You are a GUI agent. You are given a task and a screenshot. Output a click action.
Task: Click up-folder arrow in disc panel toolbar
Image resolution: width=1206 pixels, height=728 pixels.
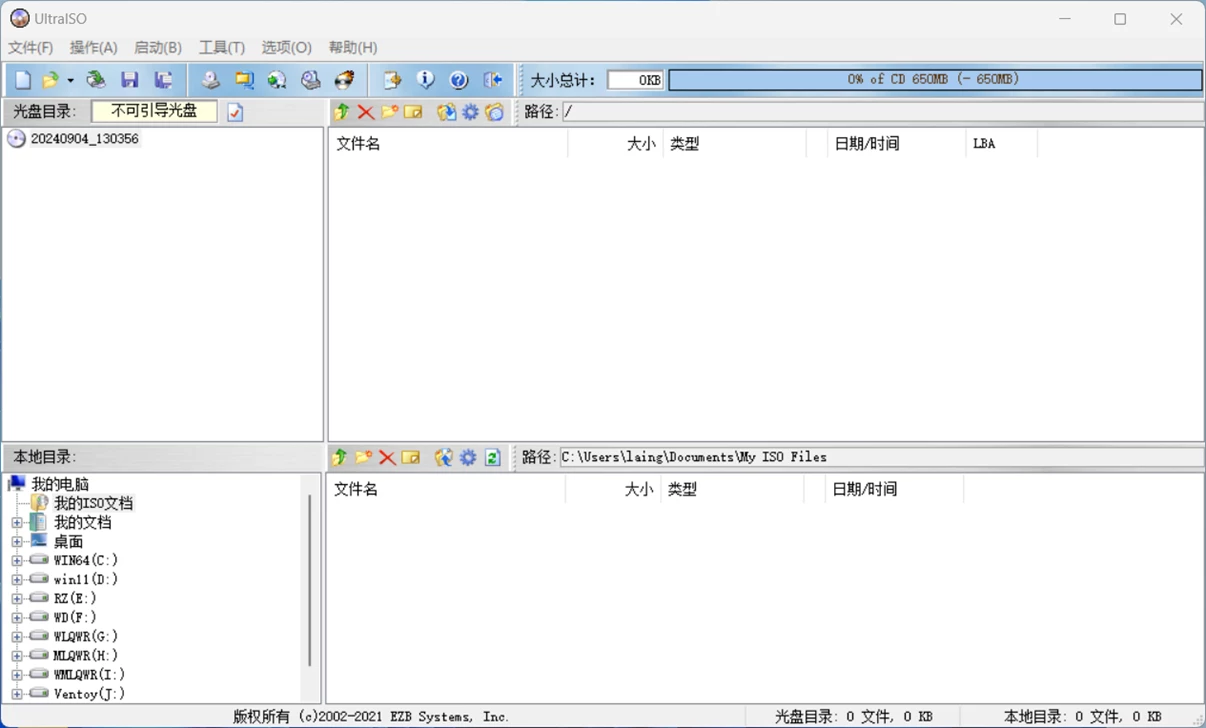click(x=342, y=112)
